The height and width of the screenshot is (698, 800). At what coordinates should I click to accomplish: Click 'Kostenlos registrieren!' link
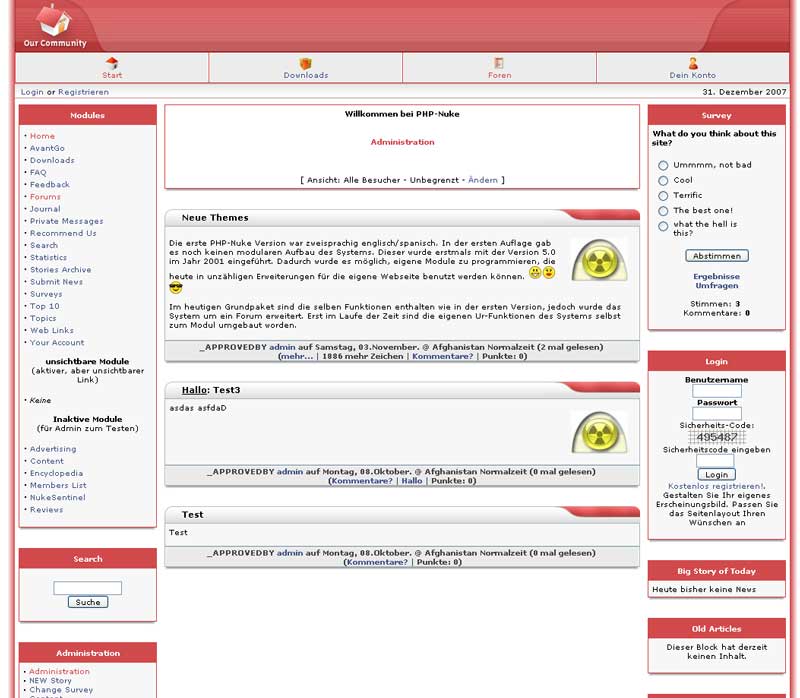(716, 486)
